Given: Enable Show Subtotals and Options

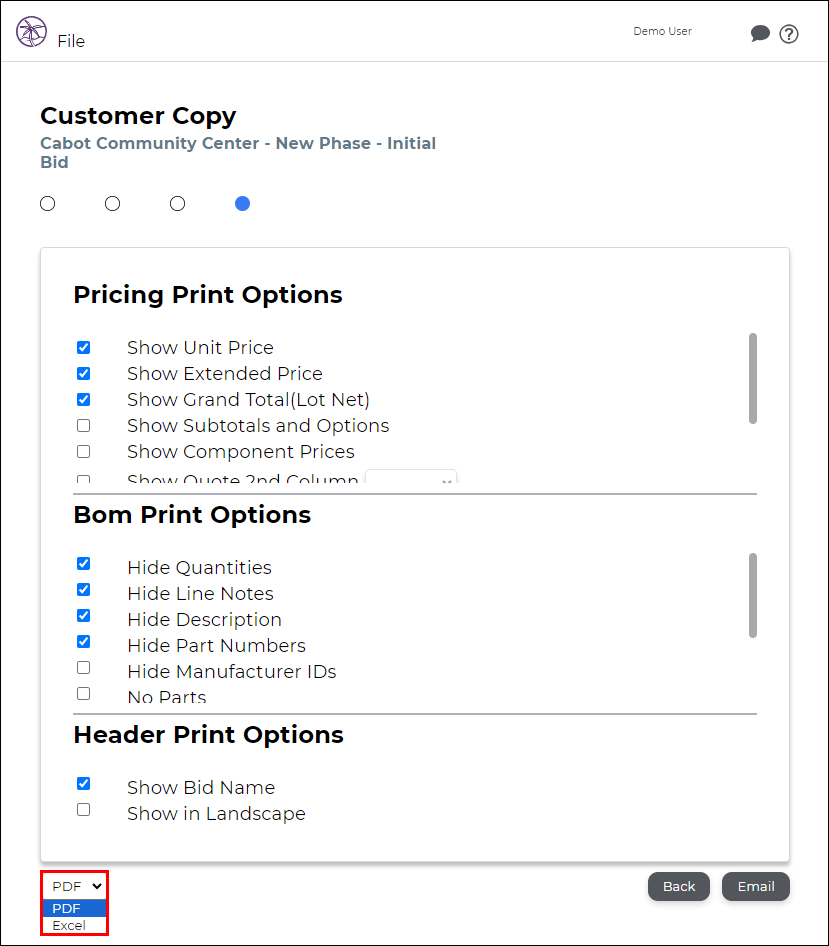Looking at the screenshot, I should click(x=84, y=426).
